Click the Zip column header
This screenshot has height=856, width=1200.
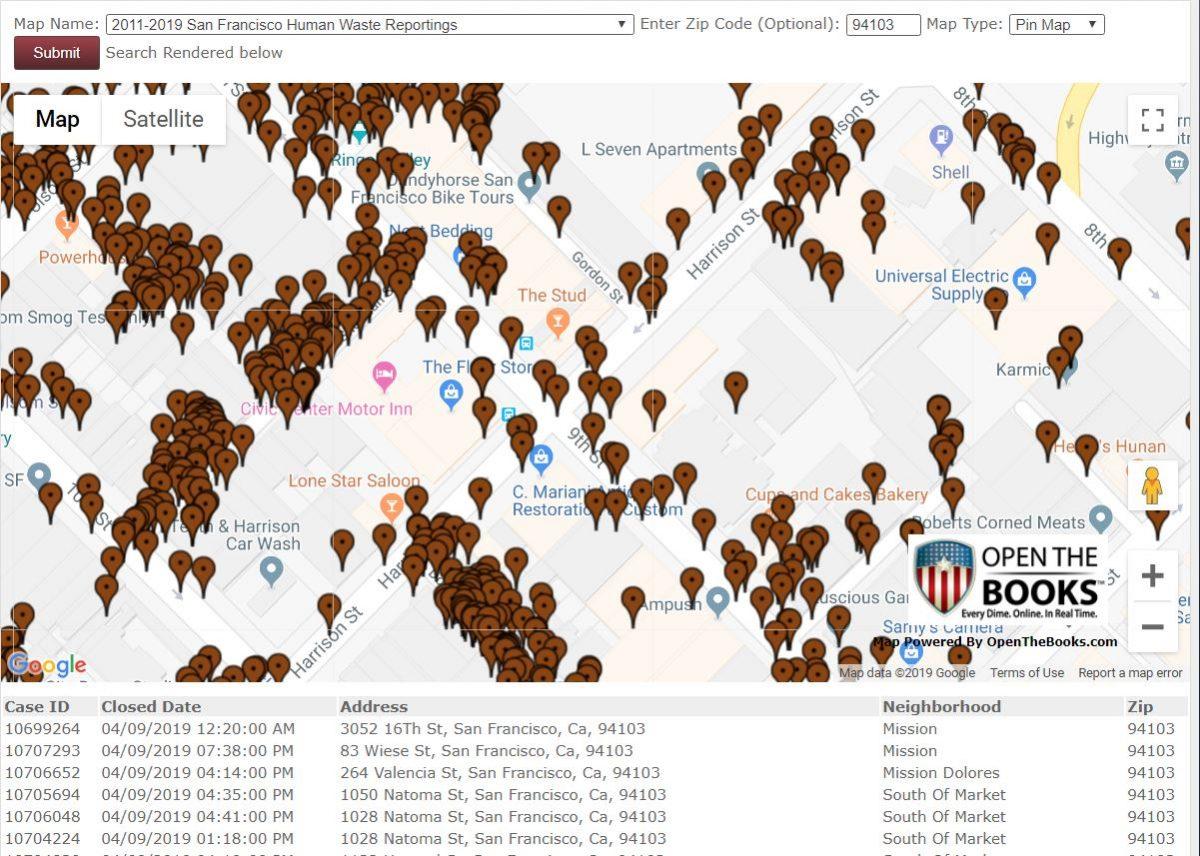[1140, 707]
